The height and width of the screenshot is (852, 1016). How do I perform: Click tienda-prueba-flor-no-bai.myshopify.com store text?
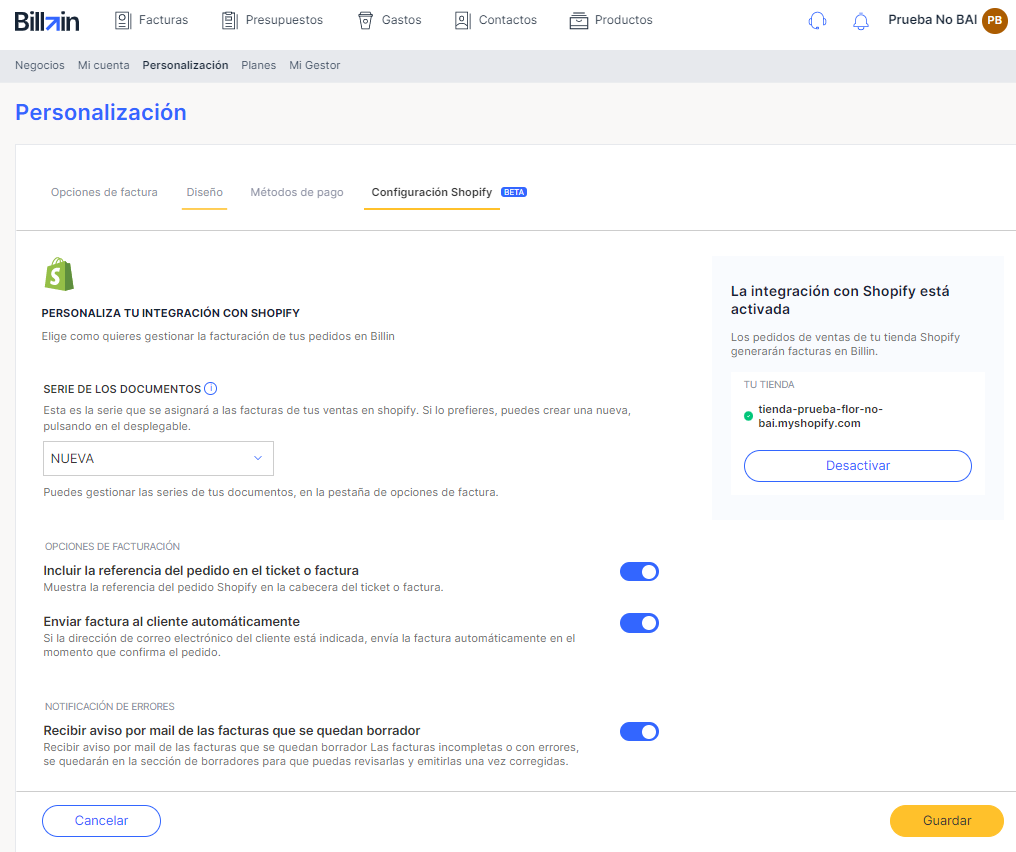coord(820,416)
